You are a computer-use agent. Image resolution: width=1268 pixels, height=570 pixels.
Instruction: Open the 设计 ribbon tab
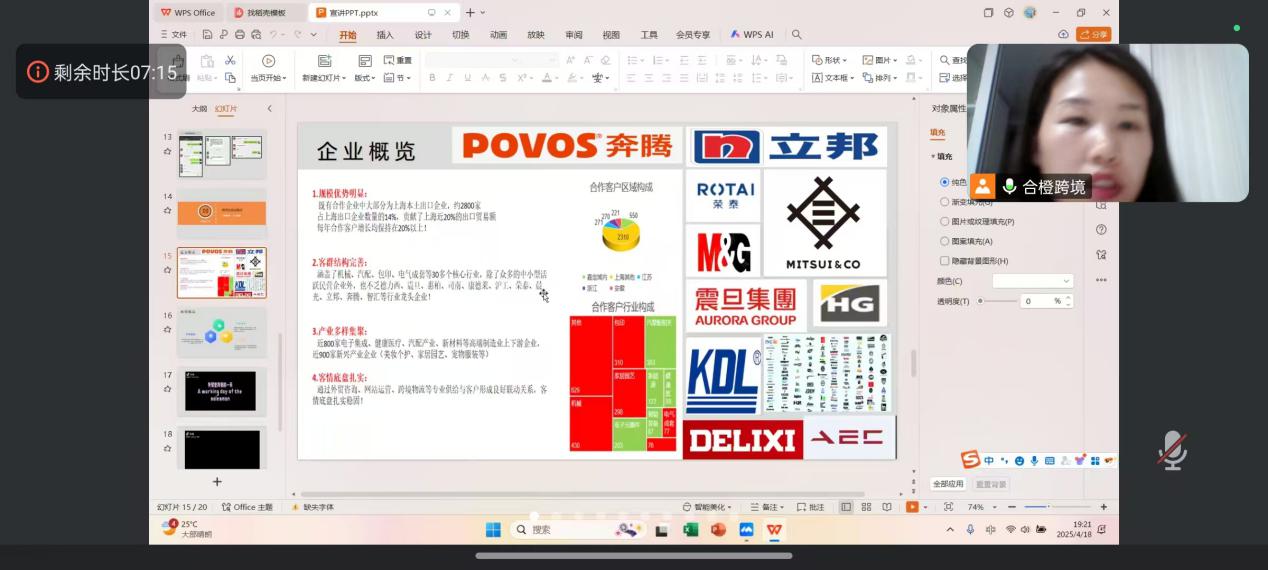pos(423,35)
